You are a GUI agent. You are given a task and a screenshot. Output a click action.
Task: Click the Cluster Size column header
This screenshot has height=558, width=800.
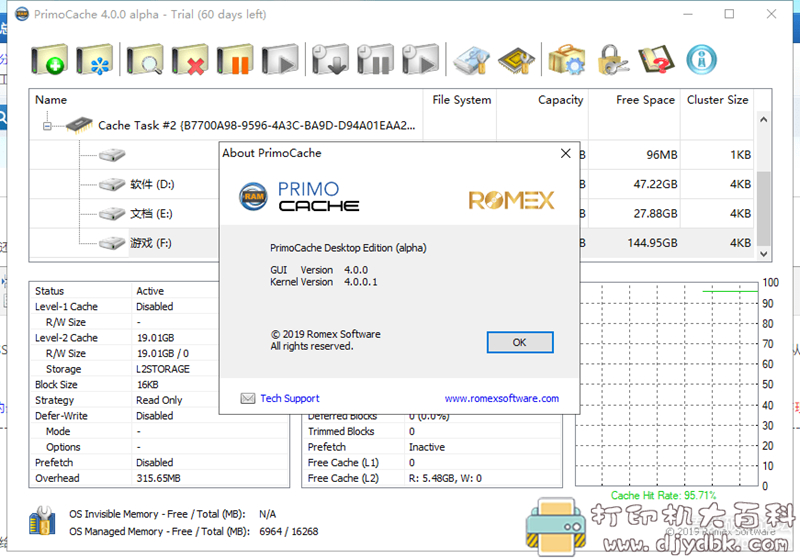[x=717, y=100]
